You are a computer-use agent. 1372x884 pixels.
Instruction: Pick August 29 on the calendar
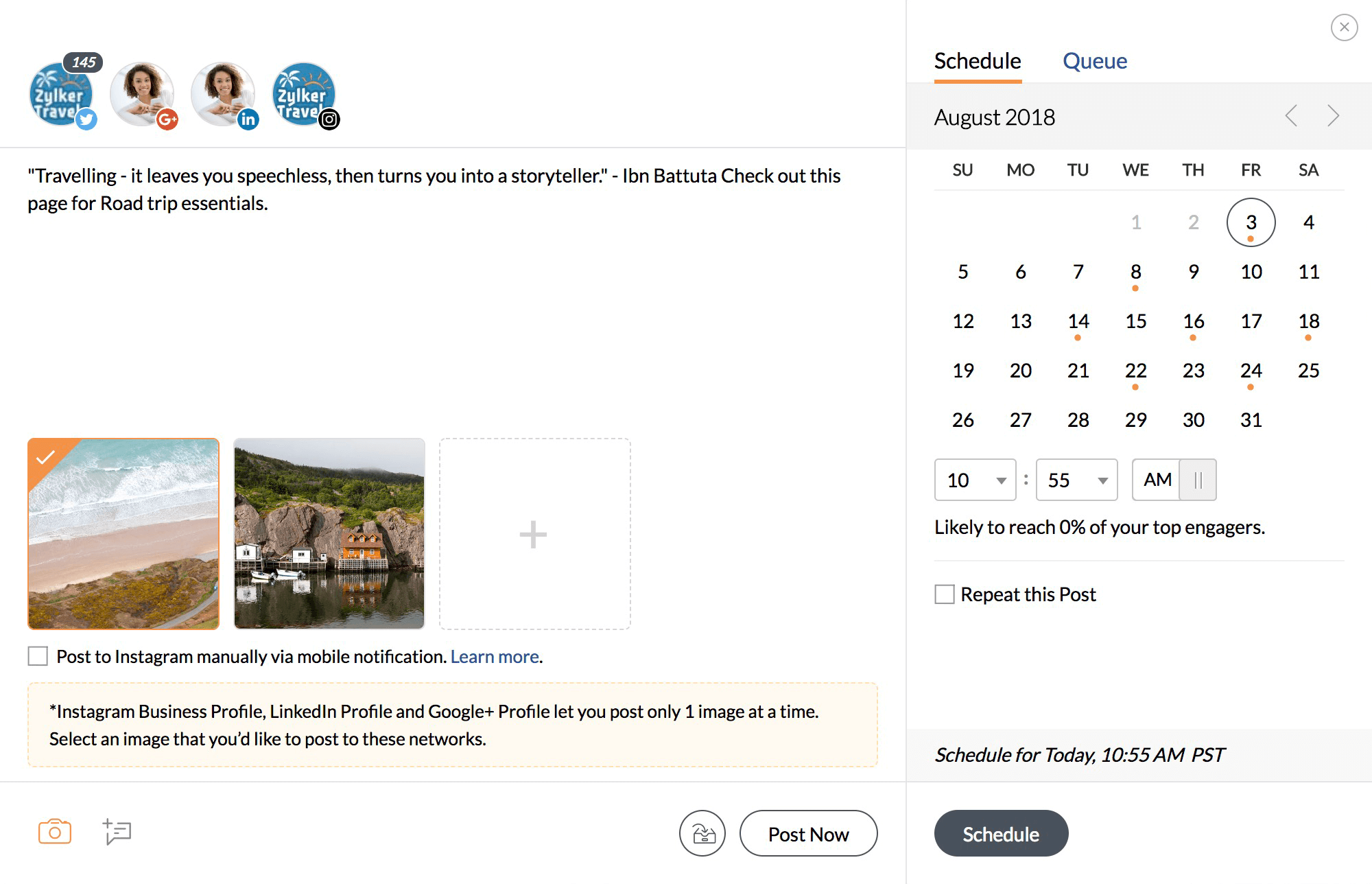point(1136,420)
